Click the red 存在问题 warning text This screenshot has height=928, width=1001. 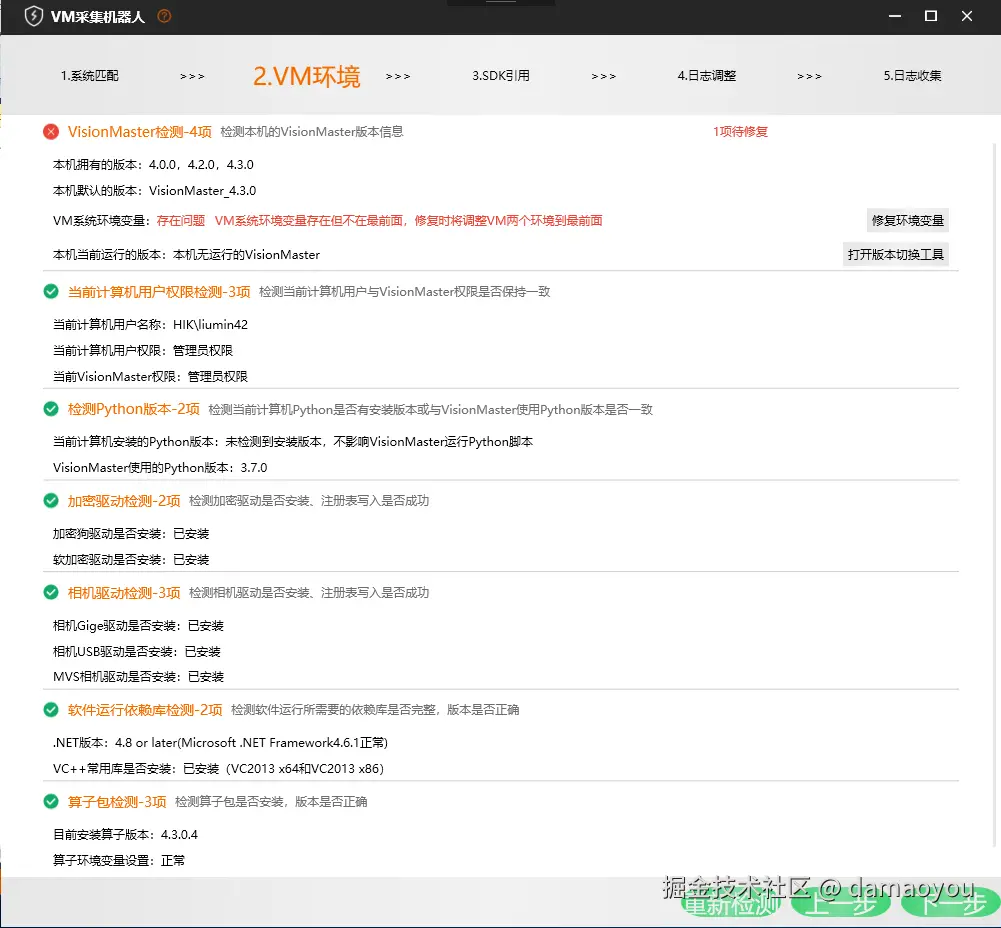(x=181, y=221)
